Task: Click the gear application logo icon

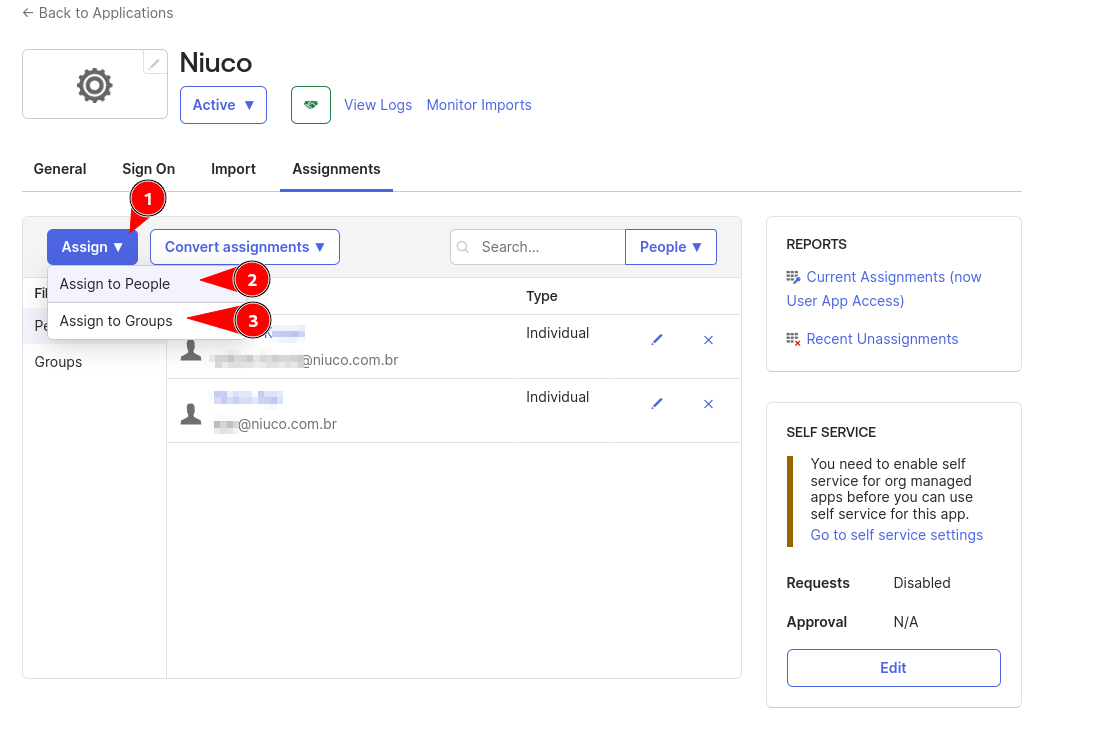Action: click(94, 85)
